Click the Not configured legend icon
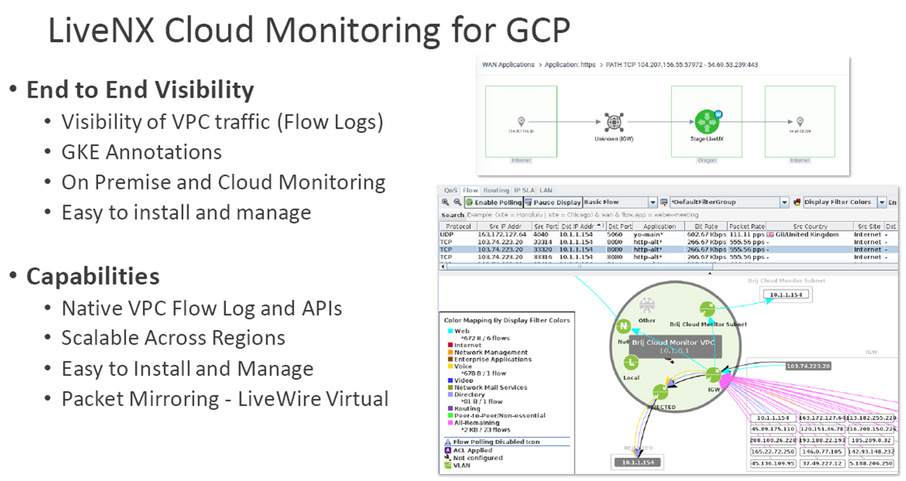This screenshot has height=481, width=906. tap(448, 457)
